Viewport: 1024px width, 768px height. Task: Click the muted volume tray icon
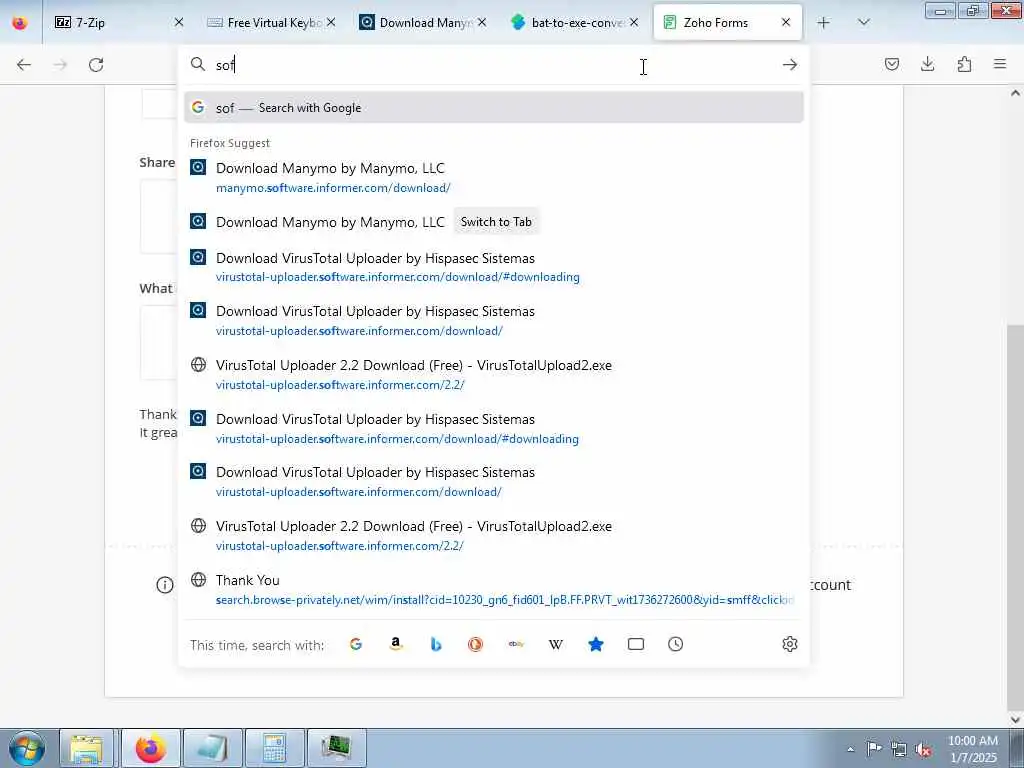click(923, 750)
